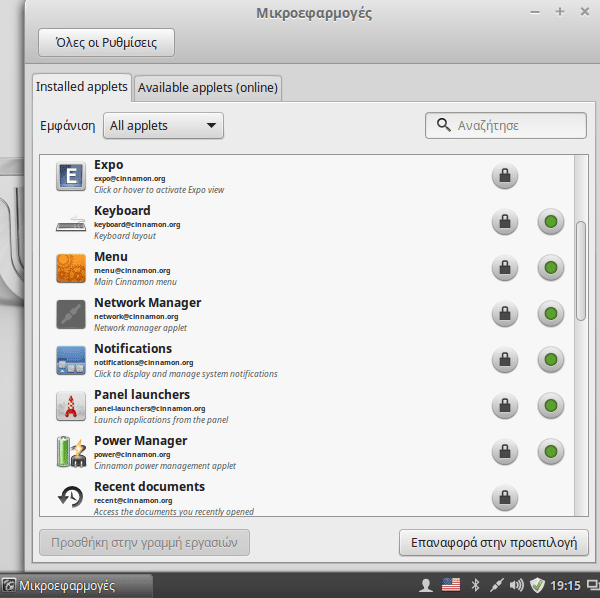This screenshot has width=600, height=598.
Task: Click 'Click or hover to activate Expo view' description
Action: pyautogui.click(x=159, y=190)
